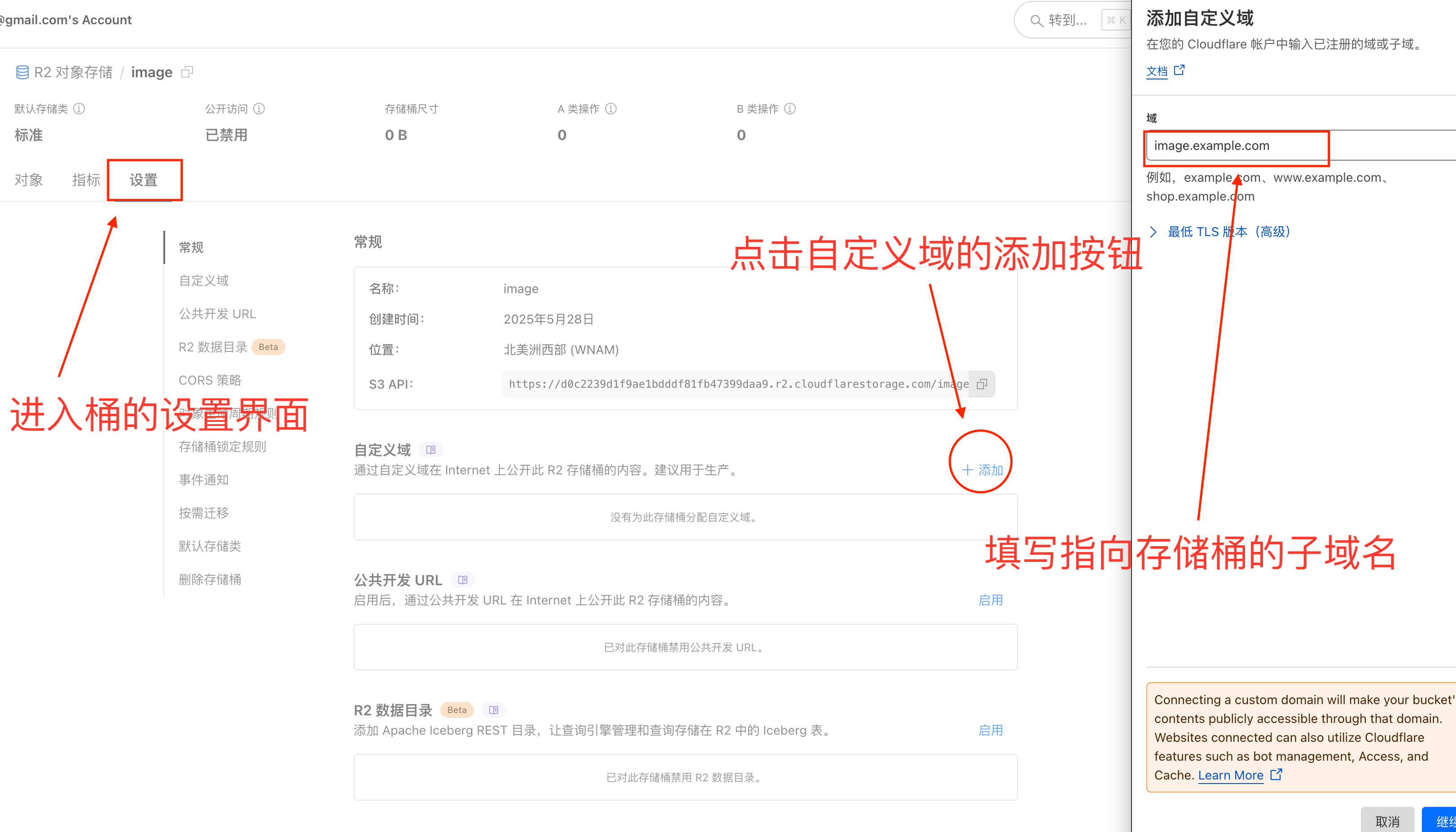Focus the 域 input field

click(x=1301, y=146)
